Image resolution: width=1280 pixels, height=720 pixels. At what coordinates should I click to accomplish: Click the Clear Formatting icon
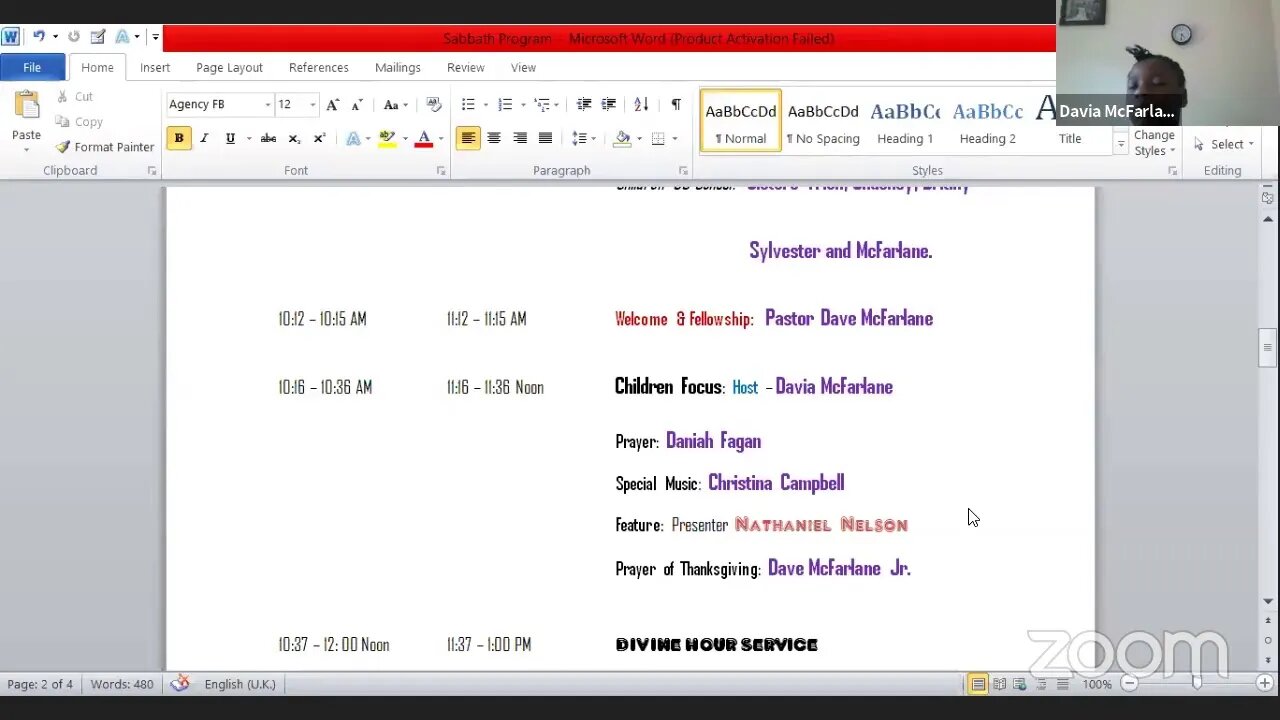[x=433, y=104]
